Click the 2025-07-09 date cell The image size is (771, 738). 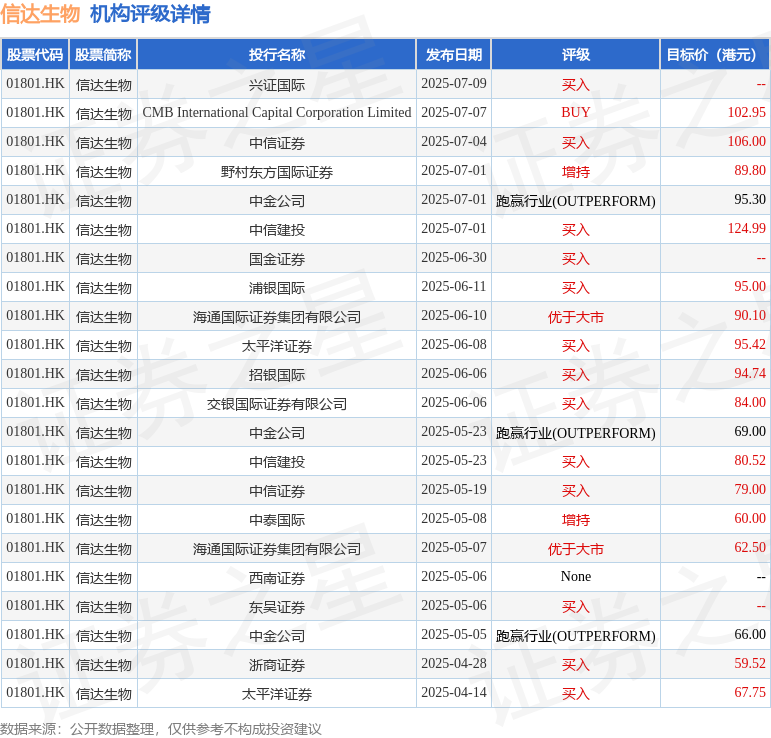point(454,84)
